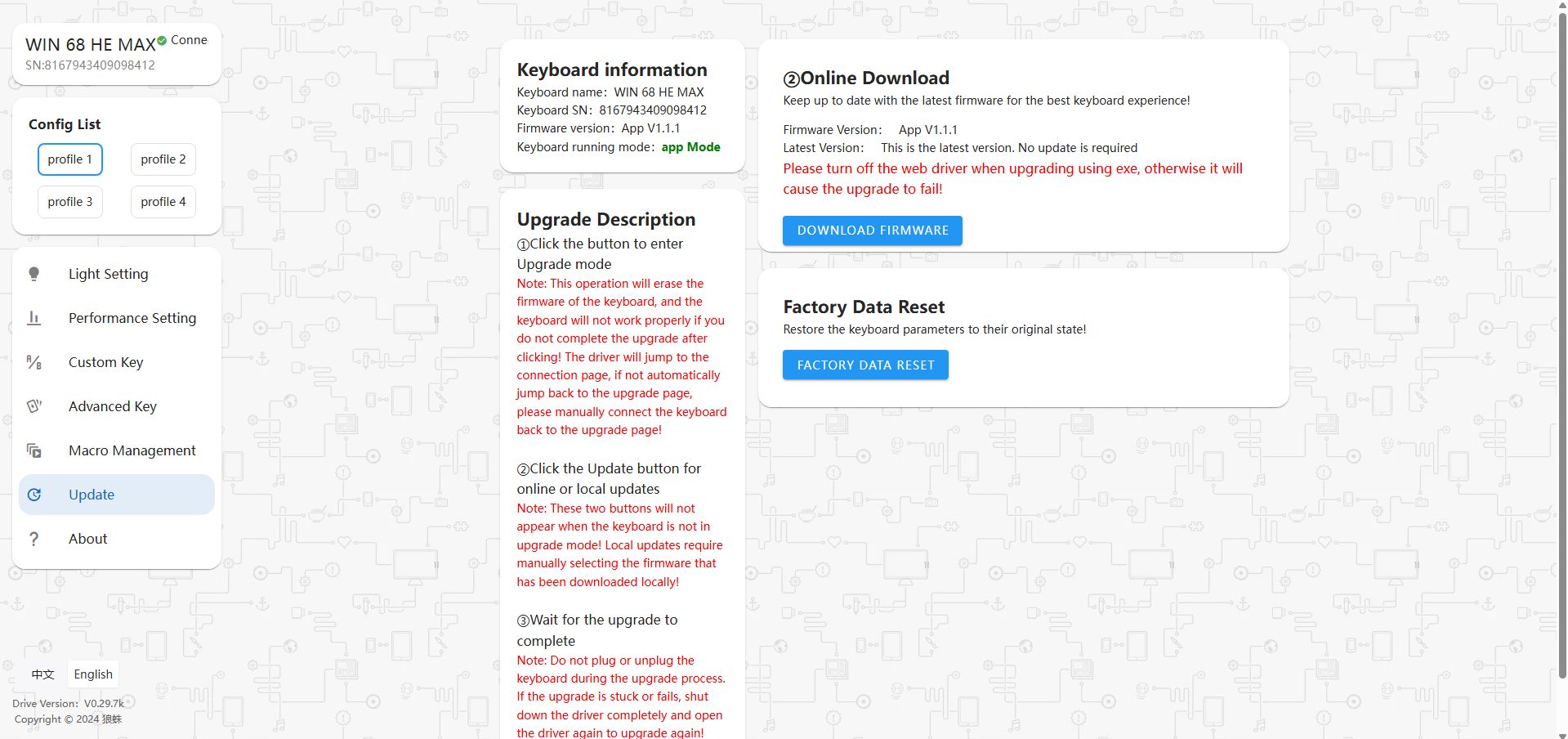1568x739 pixels.
Task: Click the green connection status icon
Action: 163,40
